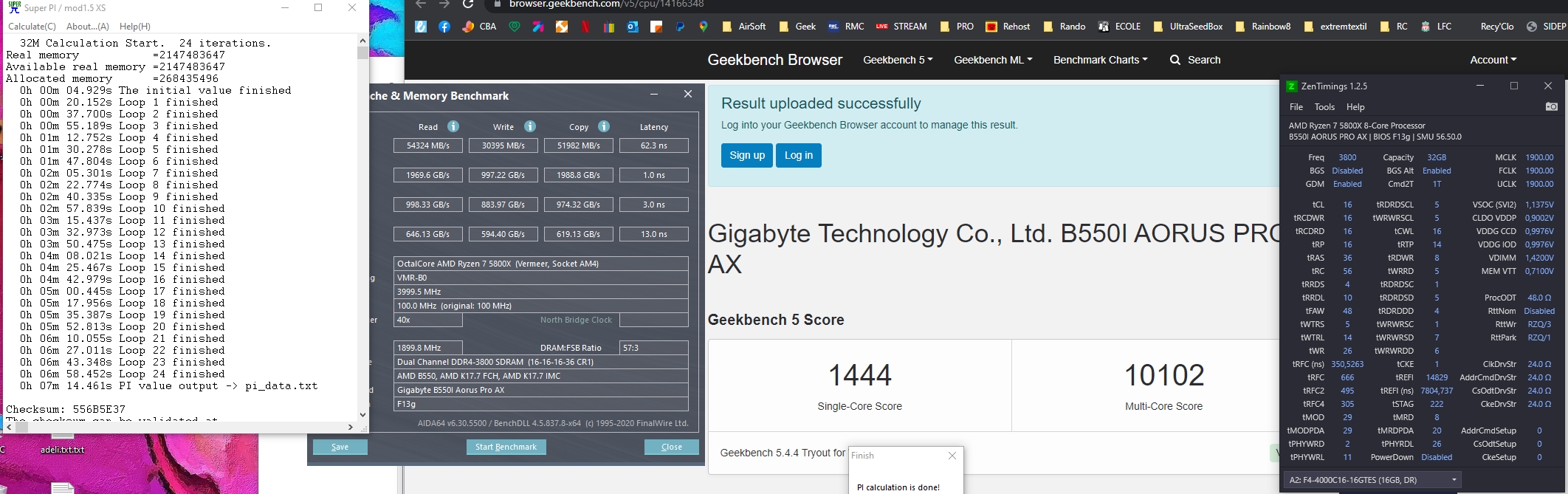Go to Geekbench Browser home link

pos(774,60)
